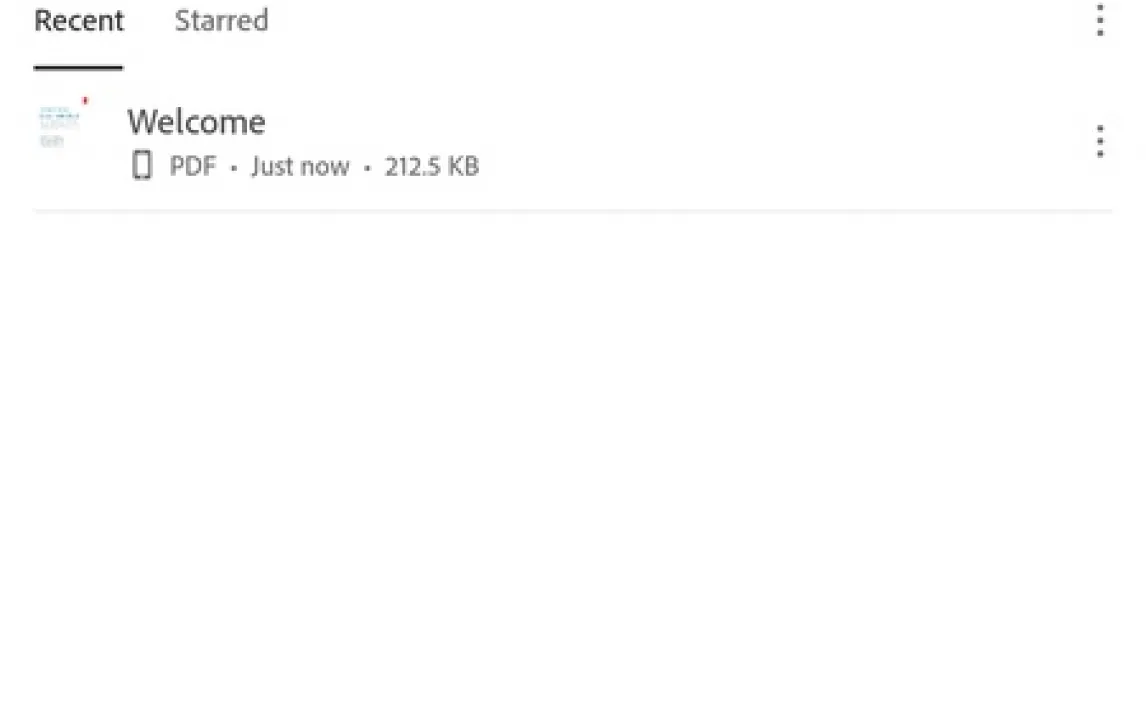
Task: Switch to the Starred tab
Action: (221, 20)
